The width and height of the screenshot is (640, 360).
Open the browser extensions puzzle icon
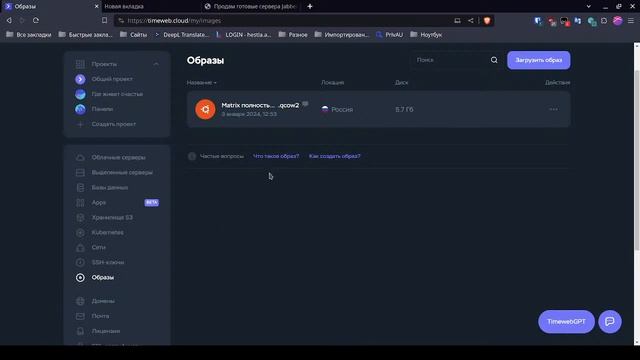[x=604, y=20]
